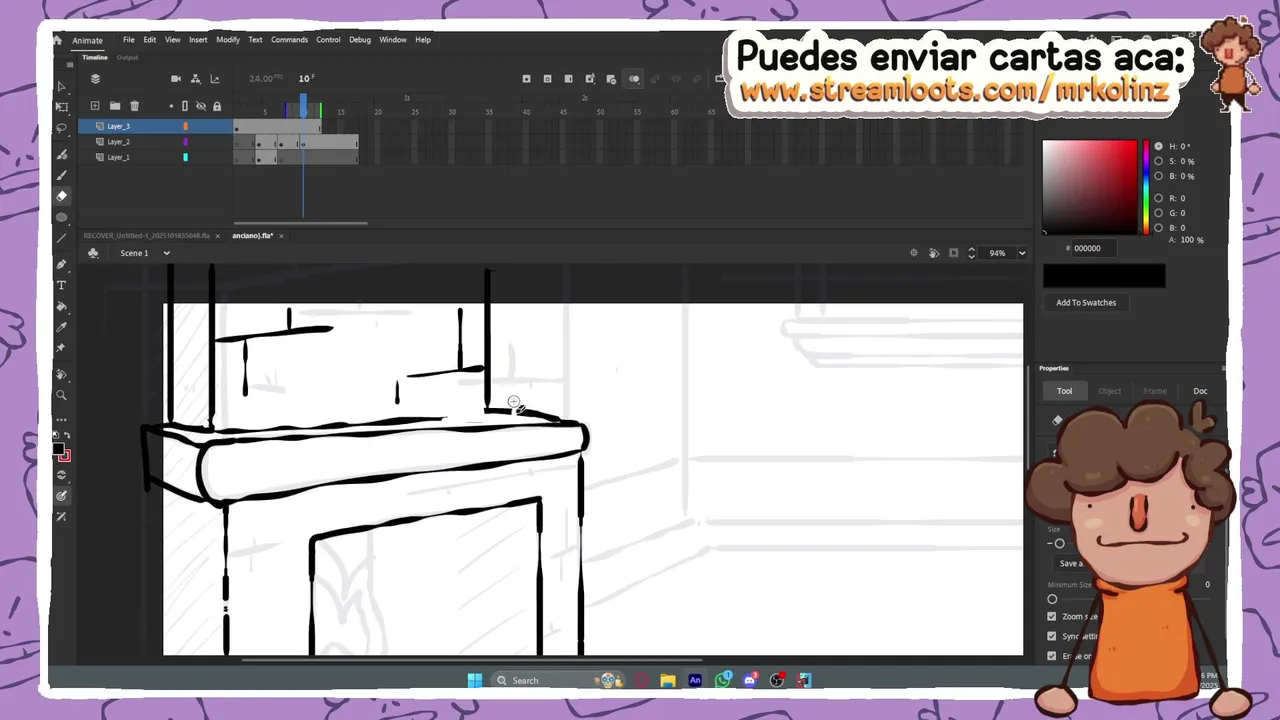Open the File menu
The image size is (1280, 720).
(x=128, y=40)
